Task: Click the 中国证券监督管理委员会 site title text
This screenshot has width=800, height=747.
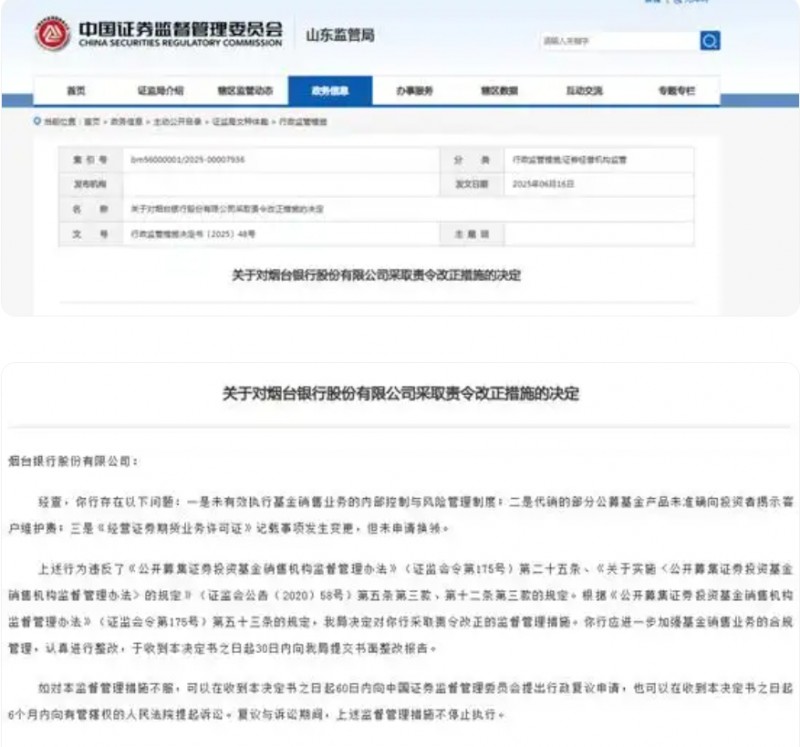Action: 181,28
